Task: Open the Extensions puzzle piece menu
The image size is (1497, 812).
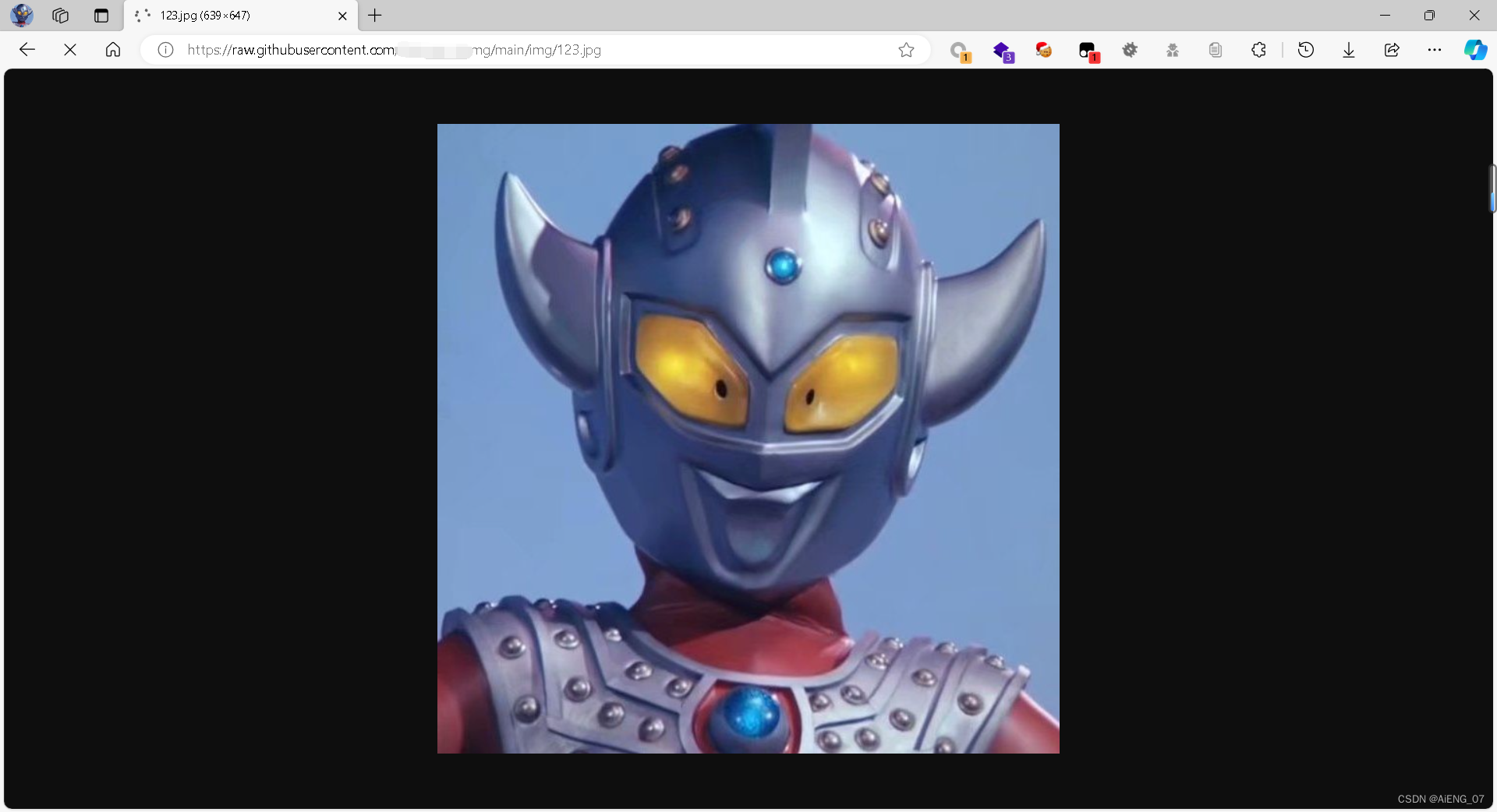Action: click(x=1258, y=50)
